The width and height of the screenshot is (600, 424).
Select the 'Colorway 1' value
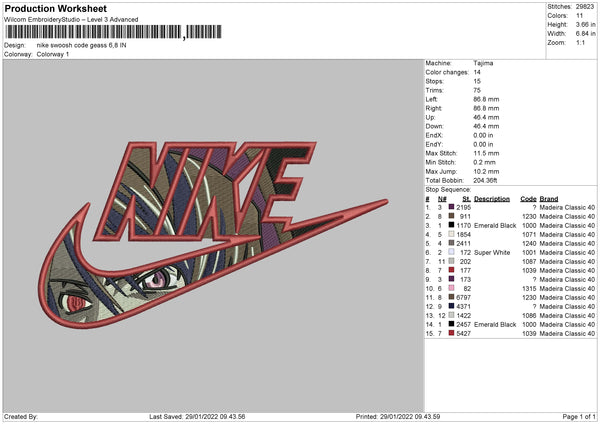point(53,54)
